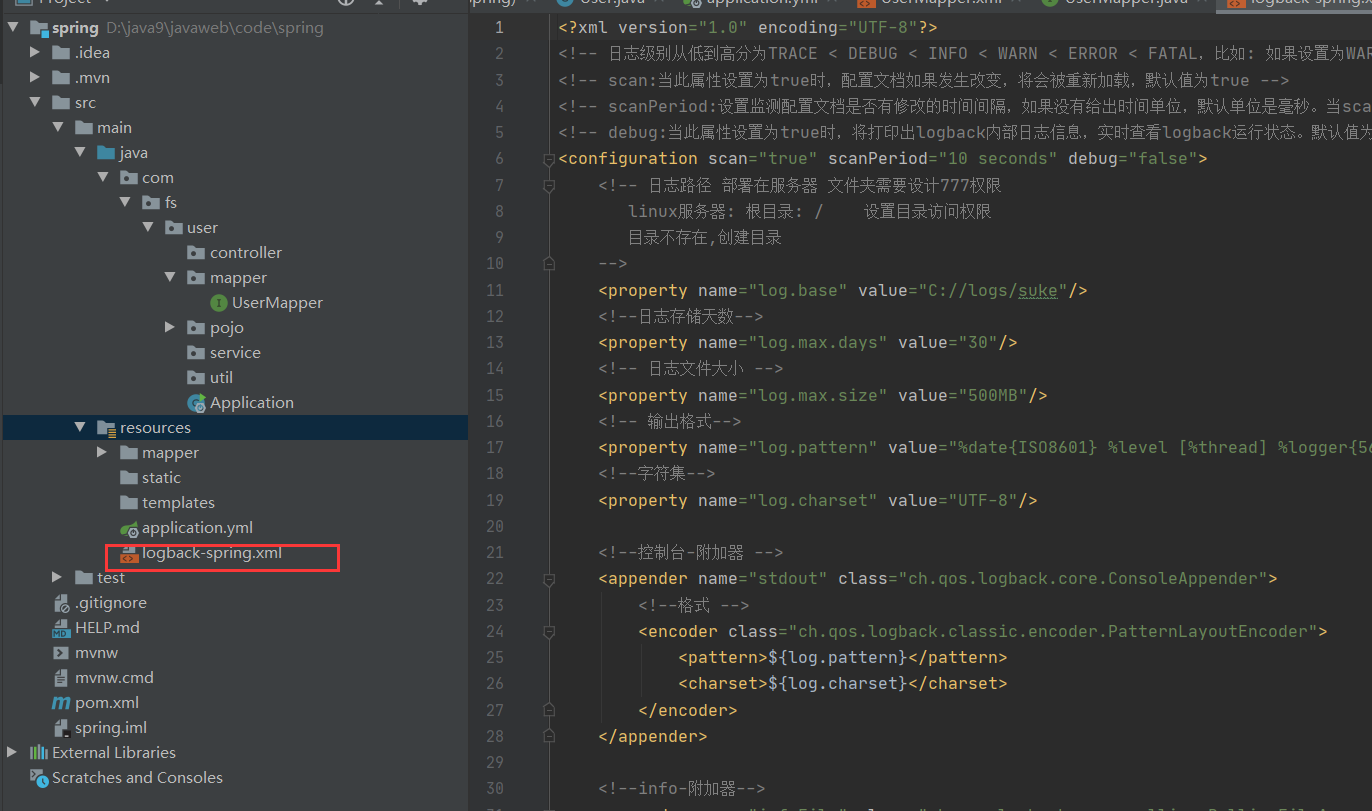Expand the External Libraries node

coord(13,753)
